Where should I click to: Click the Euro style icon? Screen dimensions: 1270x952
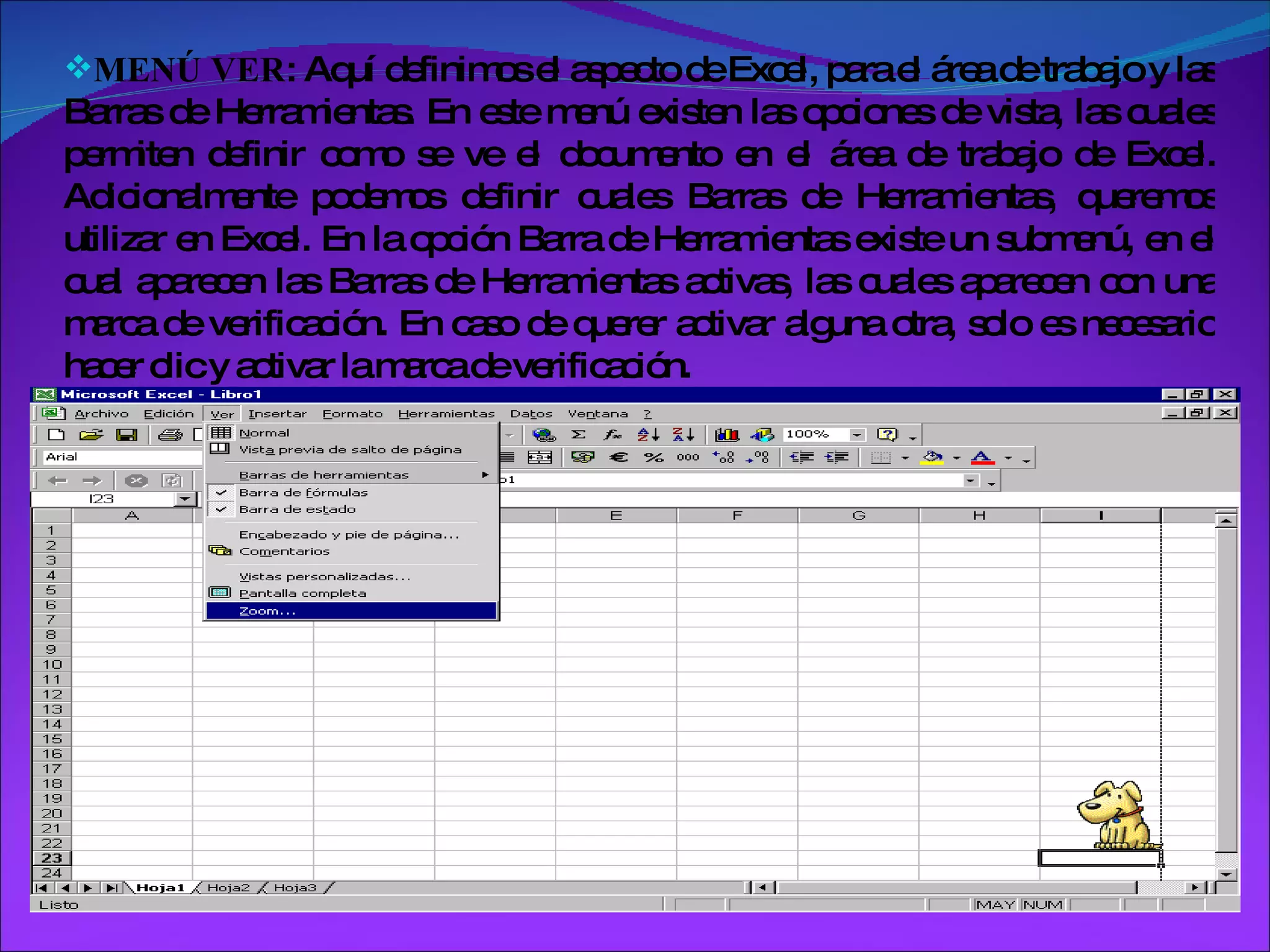[x=618, y=457]
